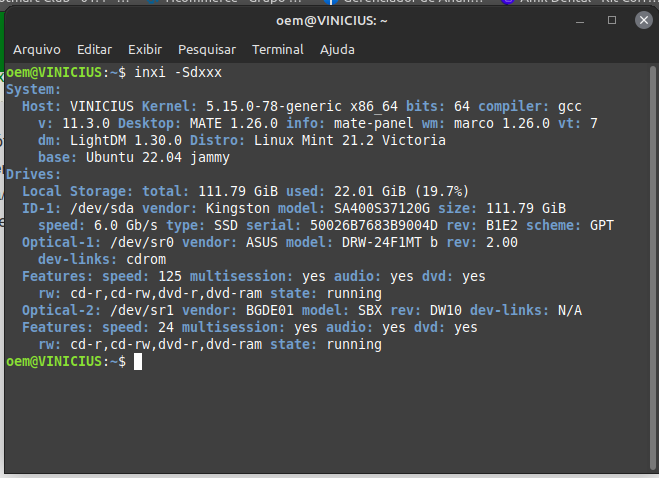
Task: Click the 'MATE 1.26.0' desktop value
Action: [x=234, y=124]
